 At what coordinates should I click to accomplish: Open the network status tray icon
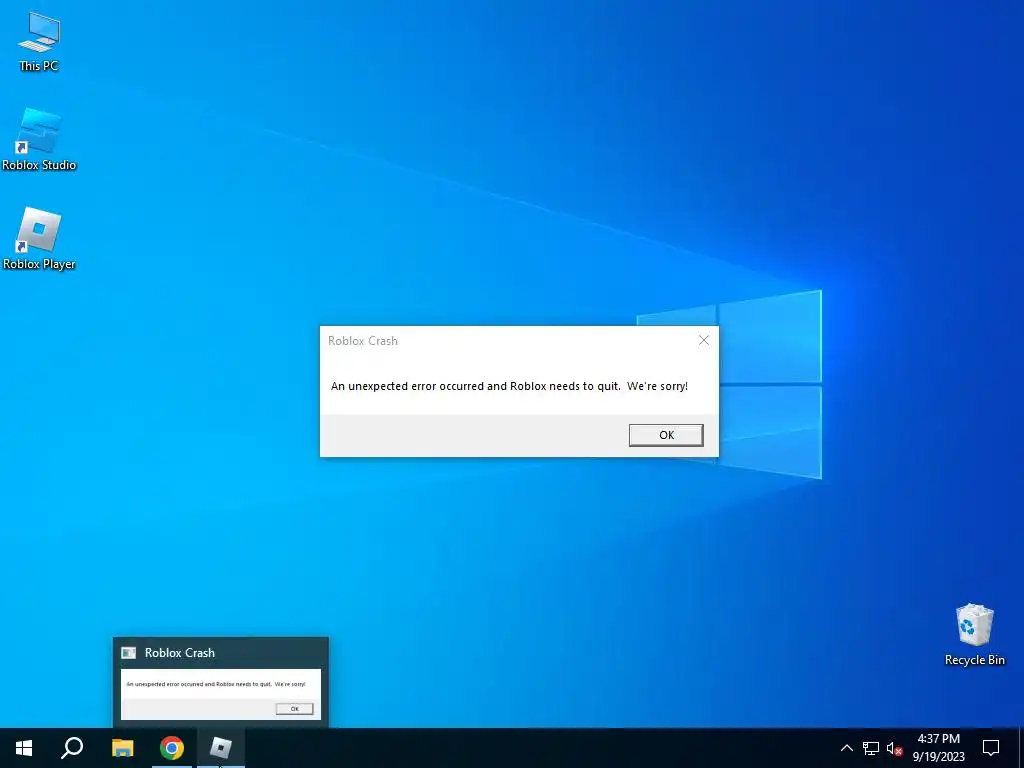871,748
